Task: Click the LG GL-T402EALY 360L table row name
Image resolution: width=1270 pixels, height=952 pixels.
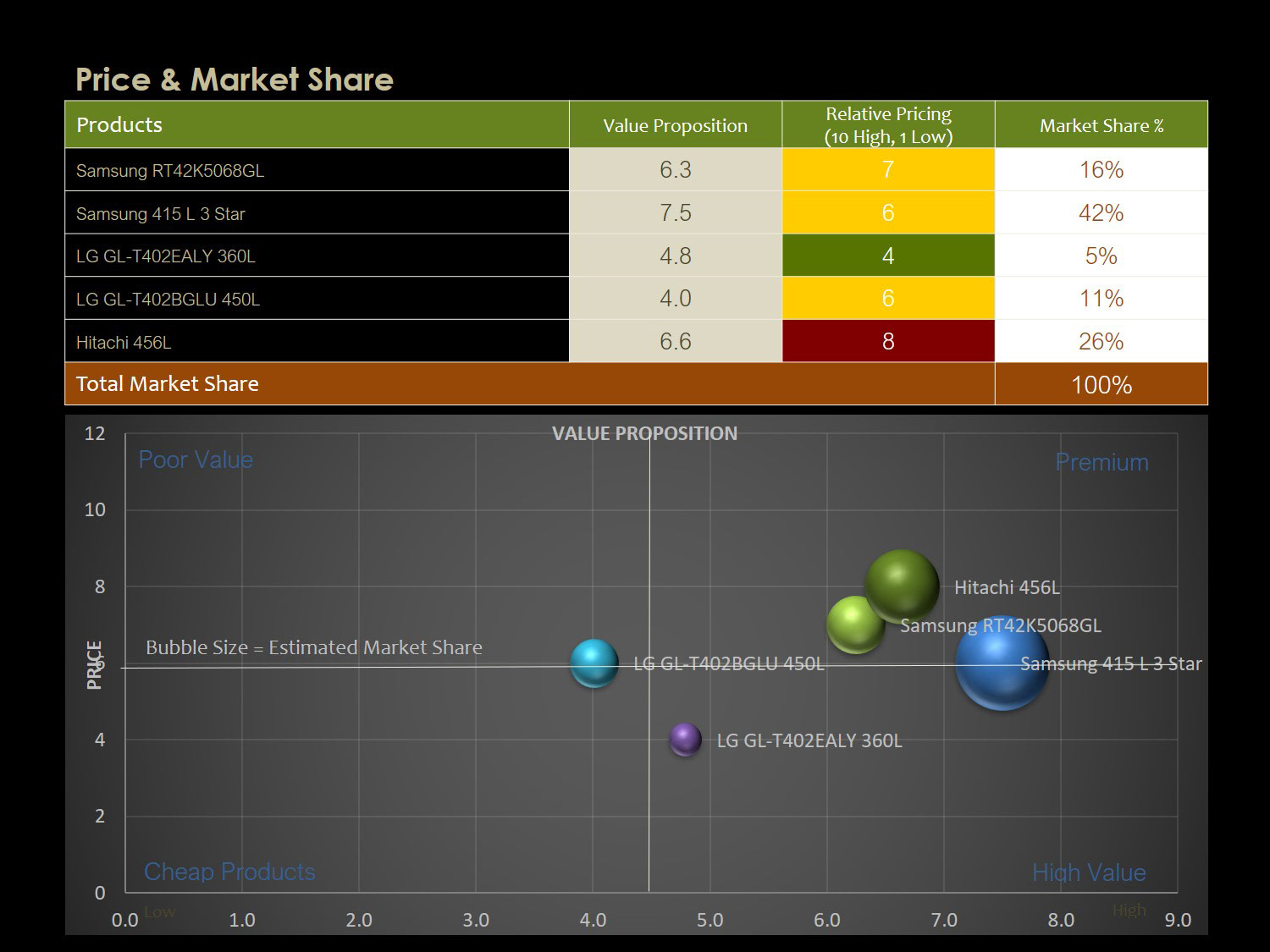Action: (166, 256)
